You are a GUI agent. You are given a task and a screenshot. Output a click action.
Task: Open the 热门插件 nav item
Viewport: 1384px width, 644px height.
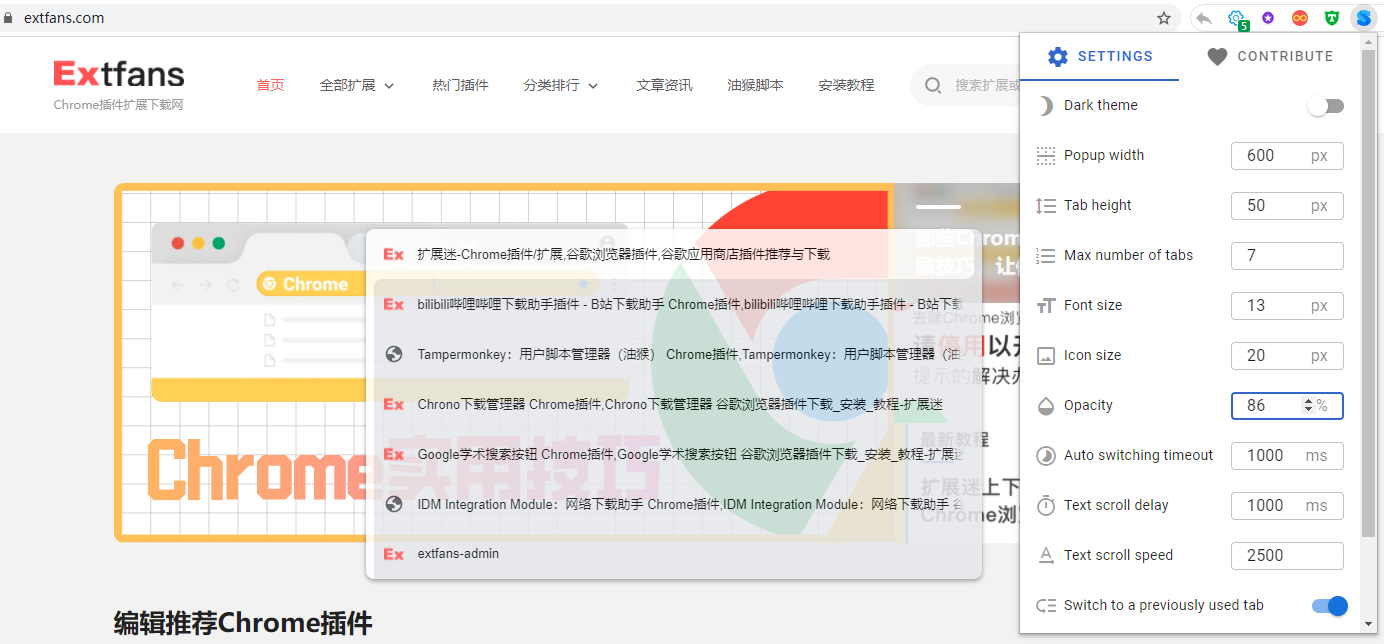coord(460,86)
